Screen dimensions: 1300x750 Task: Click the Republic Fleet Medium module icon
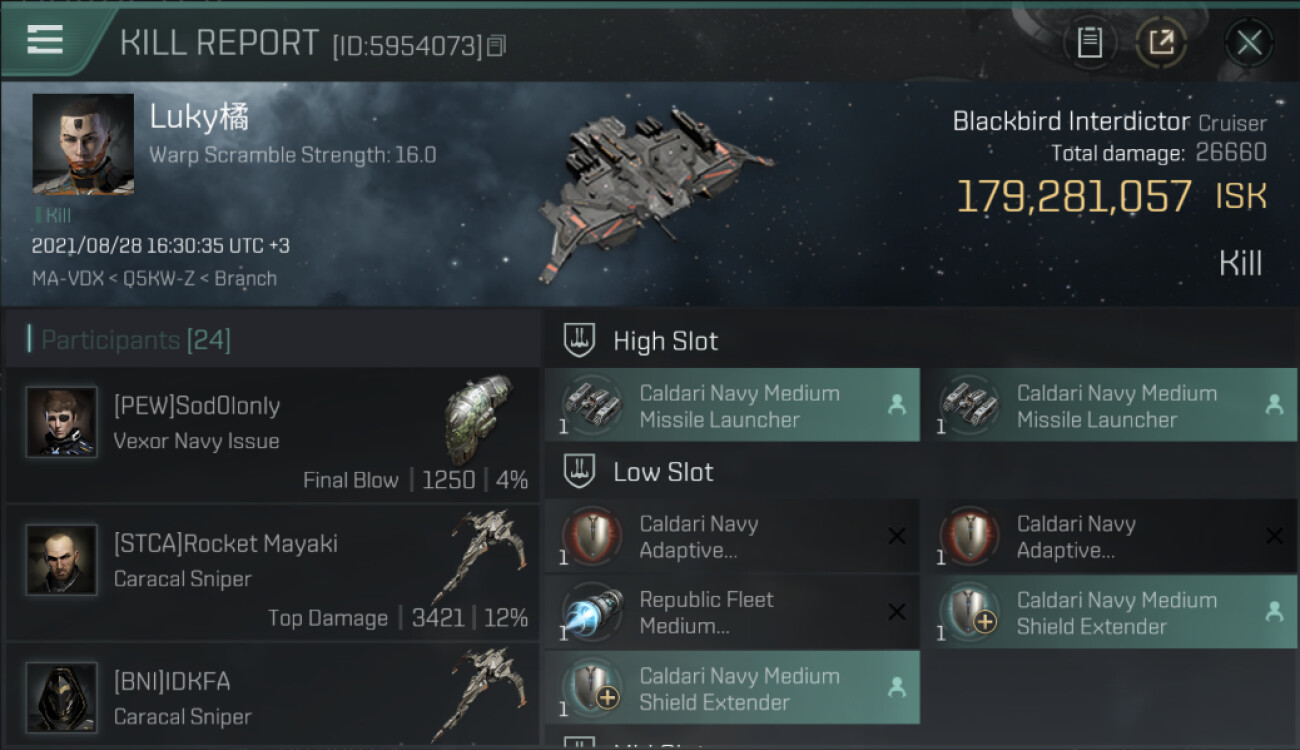pyautogui.click(x=587, y=613)
